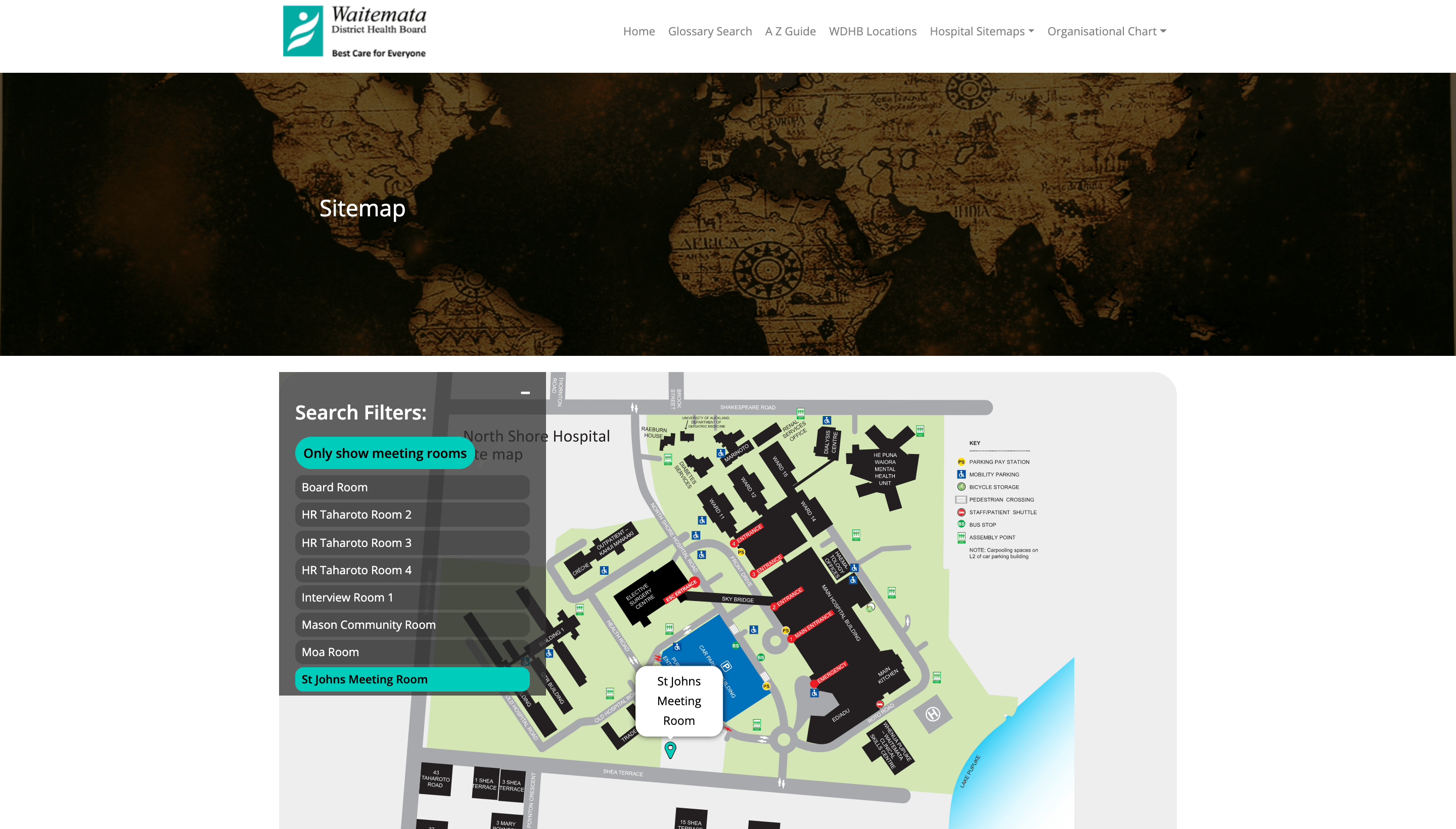The width and height of the screenshot is (1456, 829).
Task: Click the KEY legend heading
Action: pos(975,443)
